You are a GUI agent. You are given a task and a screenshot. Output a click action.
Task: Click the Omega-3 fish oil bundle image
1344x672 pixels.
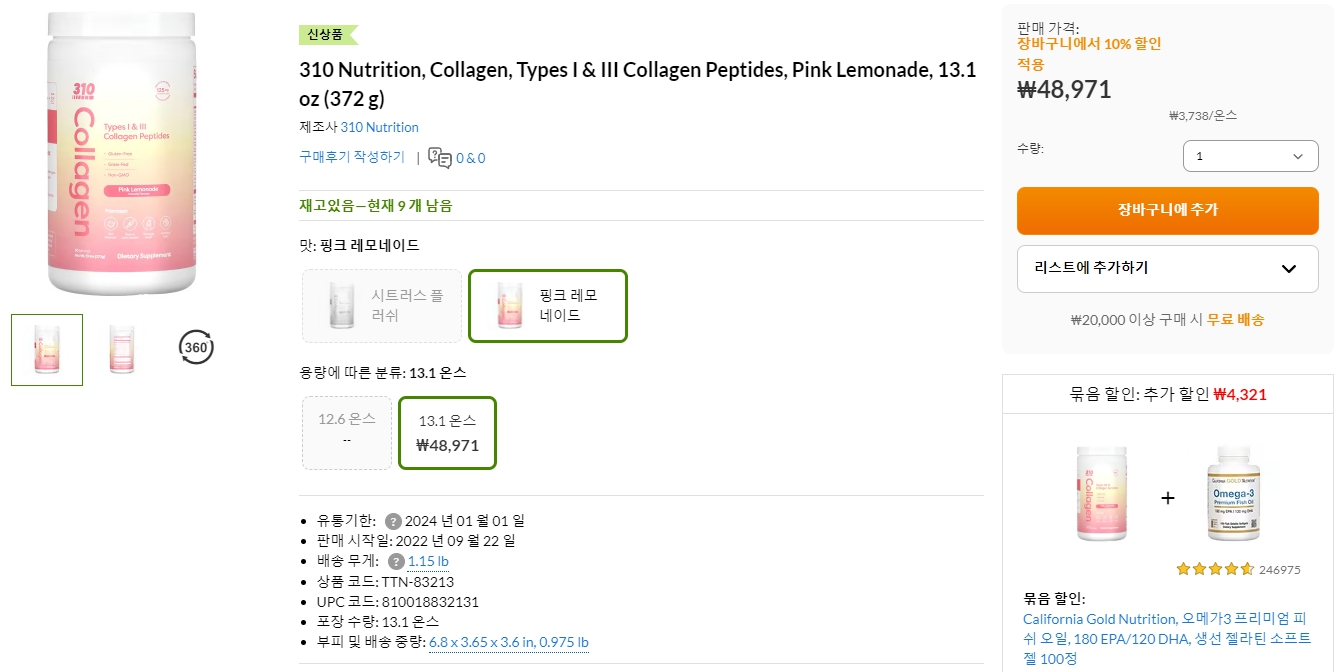tap(1233, 494)
